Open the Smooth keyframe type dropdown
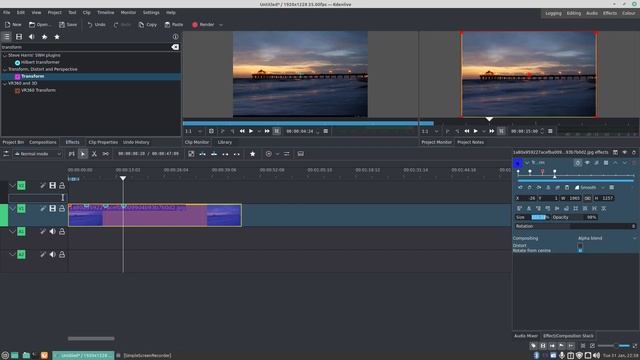The image size is (640, 360). click(x=589, y=187)
